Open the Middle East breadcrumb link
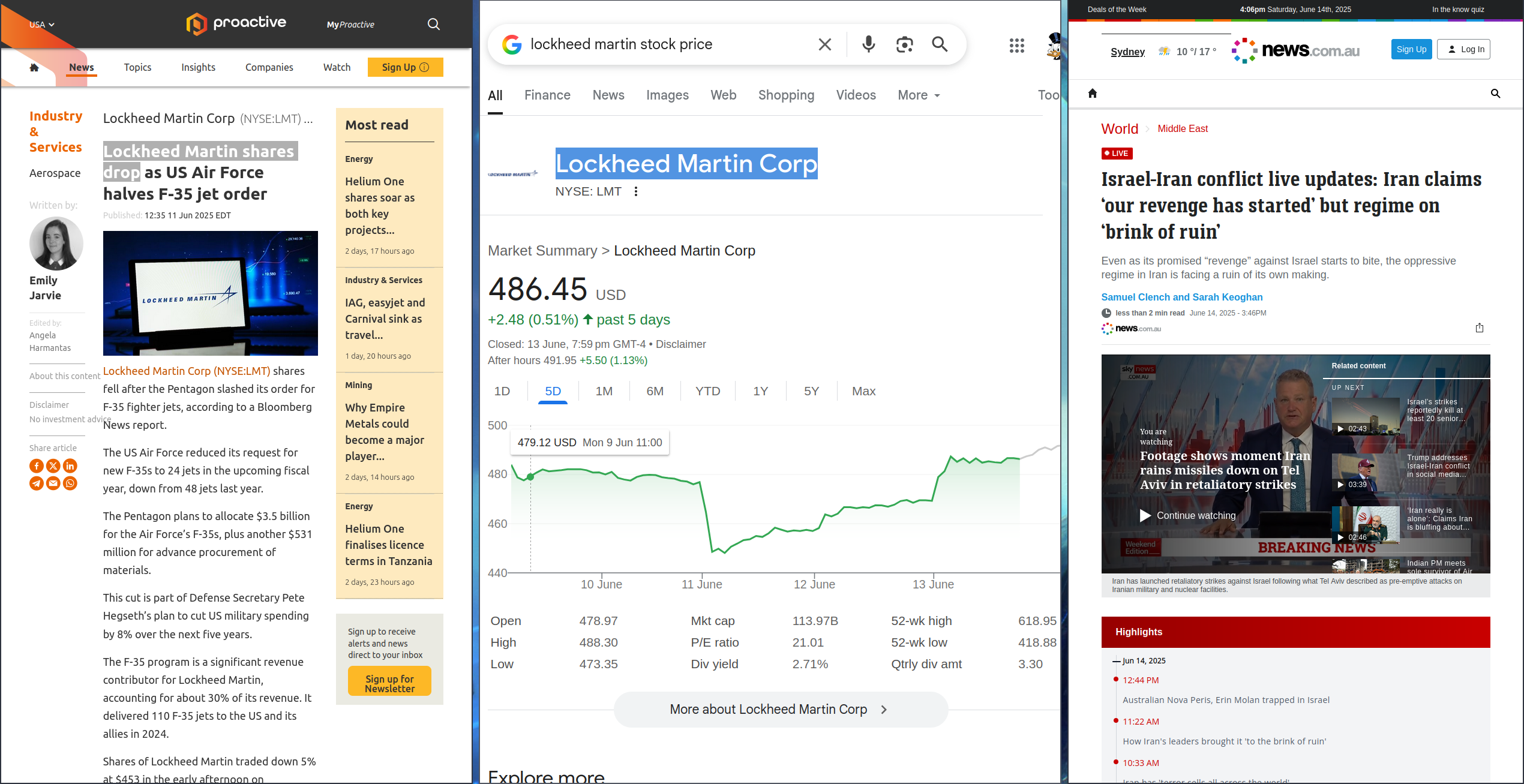 1183,128
